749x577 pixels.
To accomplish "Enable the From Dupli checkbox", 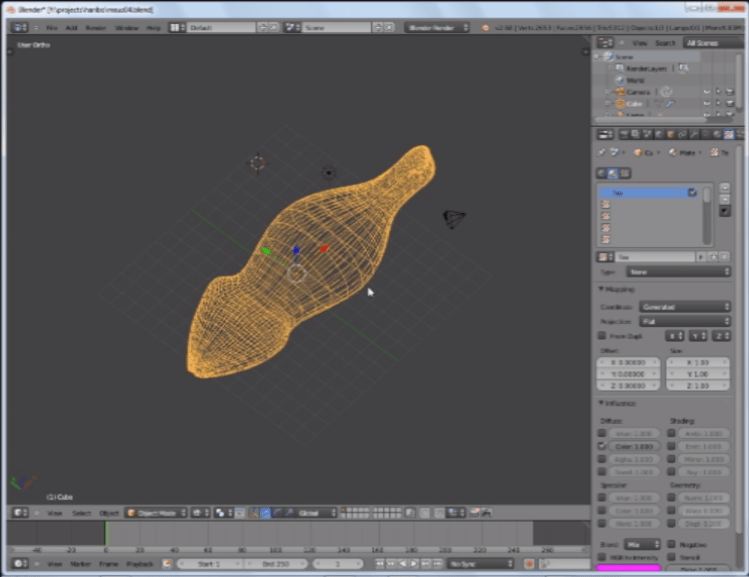I will click(x=602, y=336).
